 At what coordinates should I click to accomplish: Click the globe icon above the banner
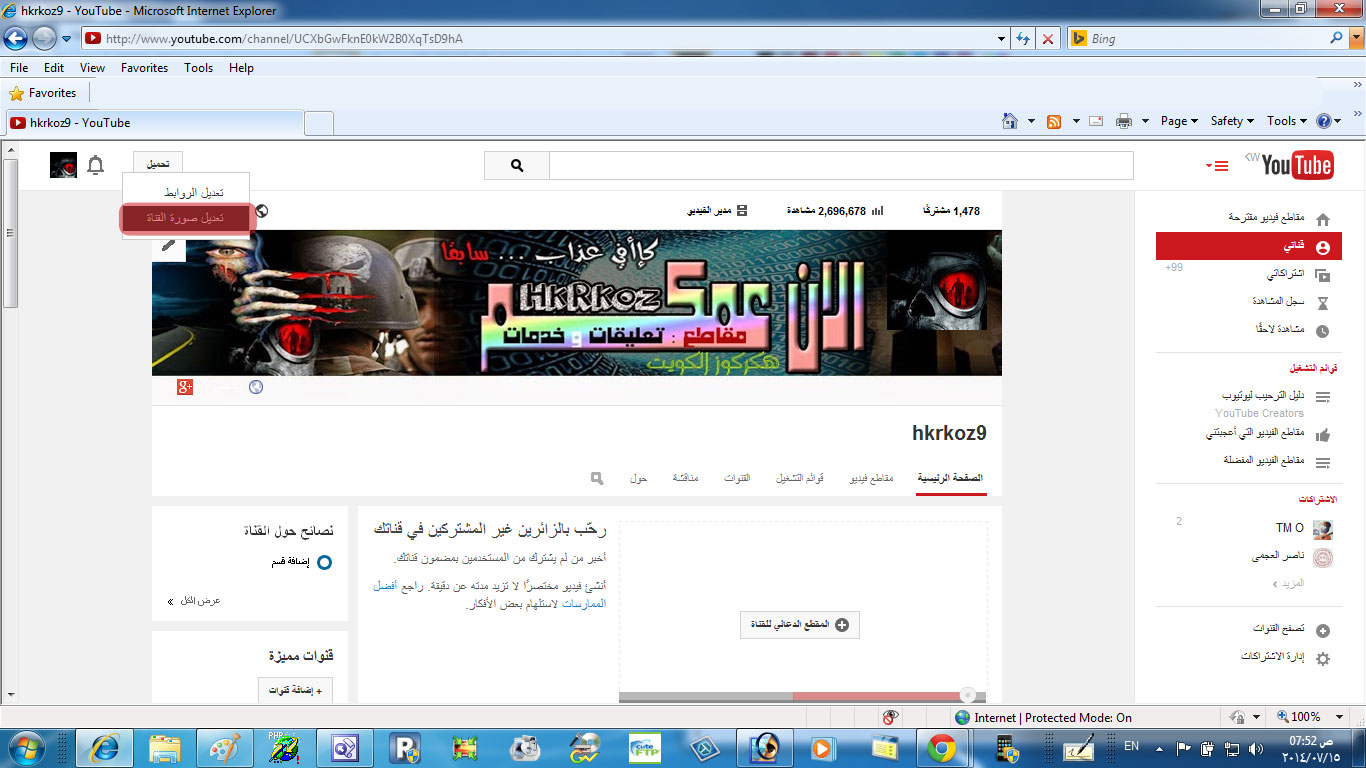[262, 211]
